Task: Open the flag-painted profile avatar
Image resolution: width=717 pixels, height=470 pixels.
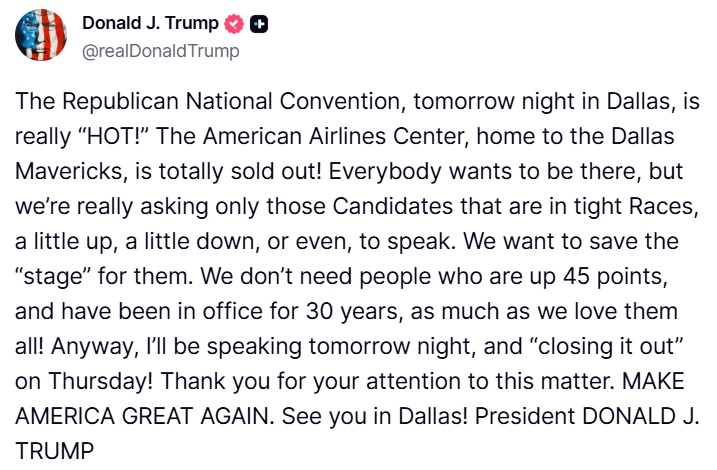Action: tap(41, 35)
